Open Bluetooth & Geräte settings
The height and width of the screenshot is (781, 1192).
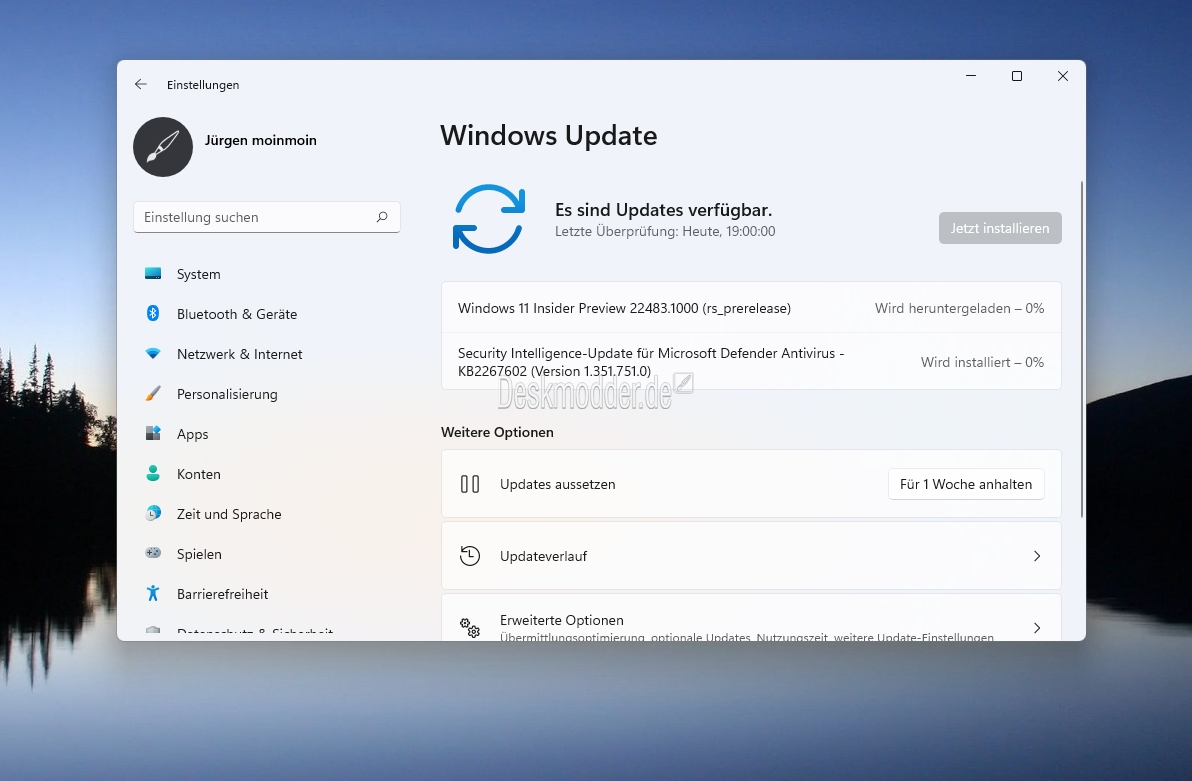point(267,313)
